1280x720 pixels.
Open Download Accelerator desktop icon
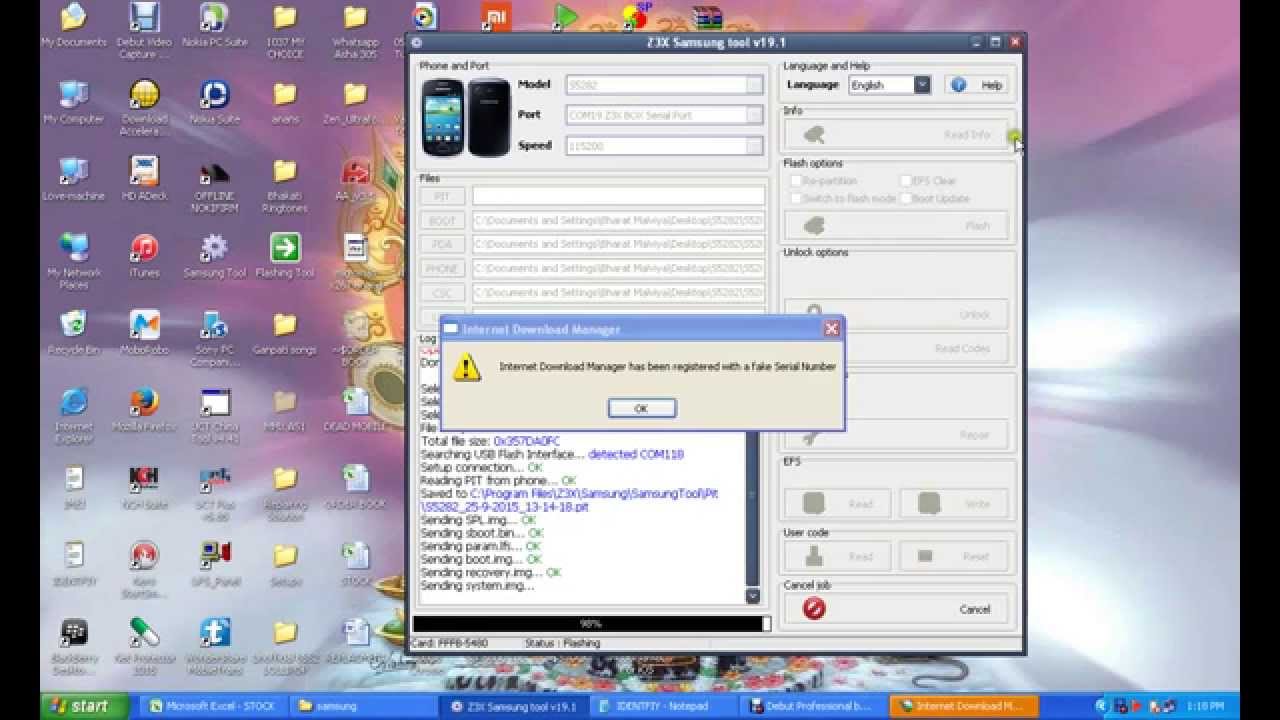point(144,108)
